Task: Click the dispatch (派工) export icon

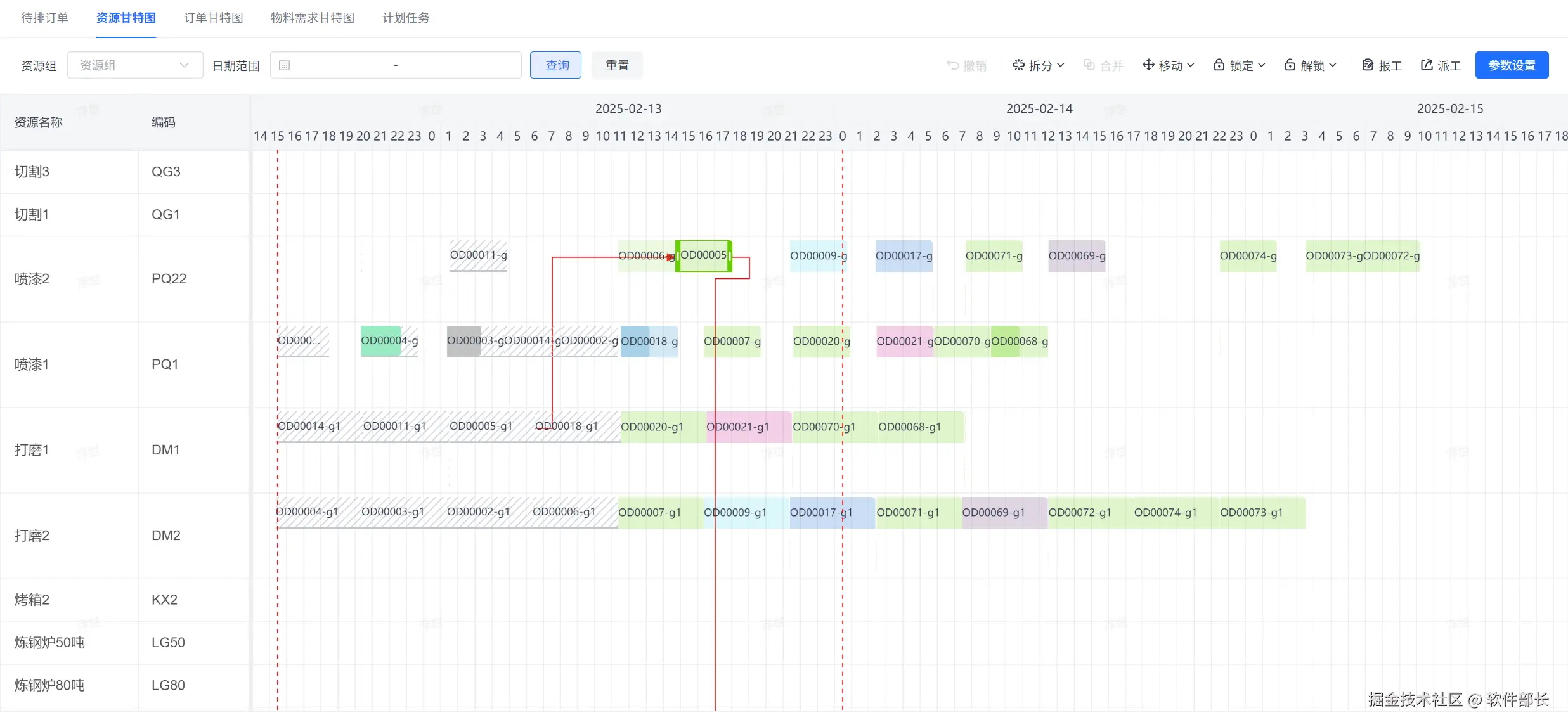Action: (1427, 65)
